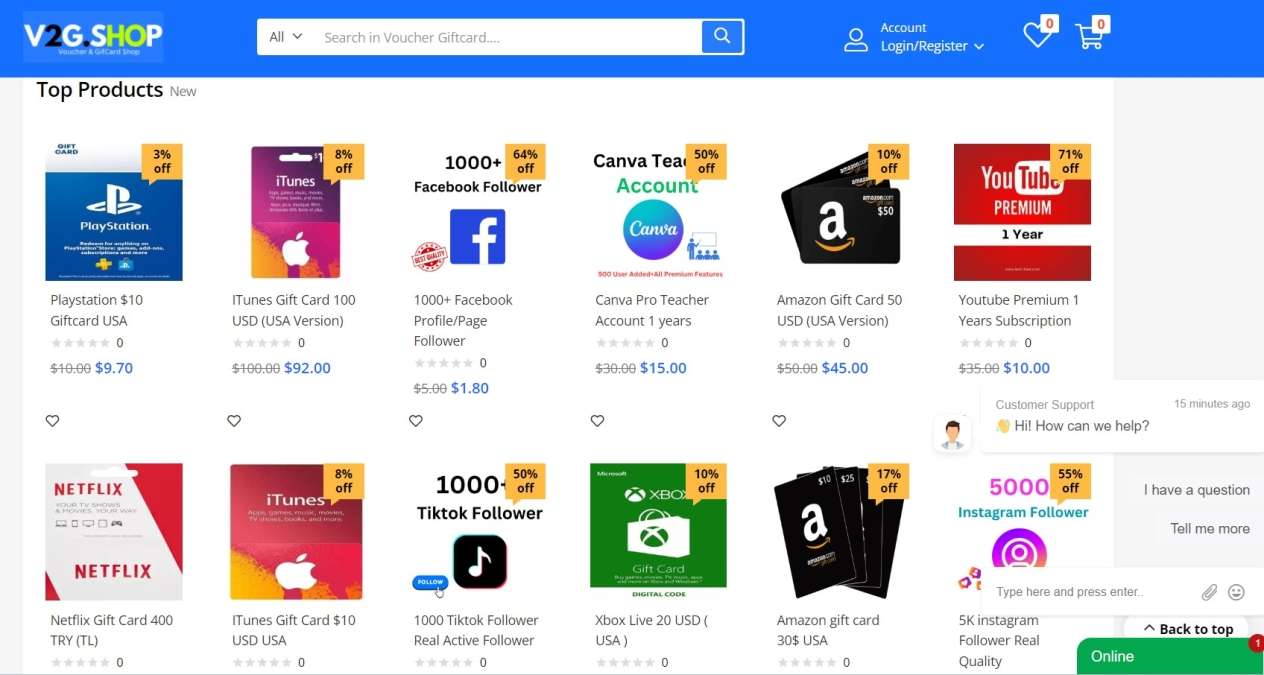Focus the chat 'Type here and press enter' field
The width and height of the screenshot is (1264, 675).
click(1090, 592)
